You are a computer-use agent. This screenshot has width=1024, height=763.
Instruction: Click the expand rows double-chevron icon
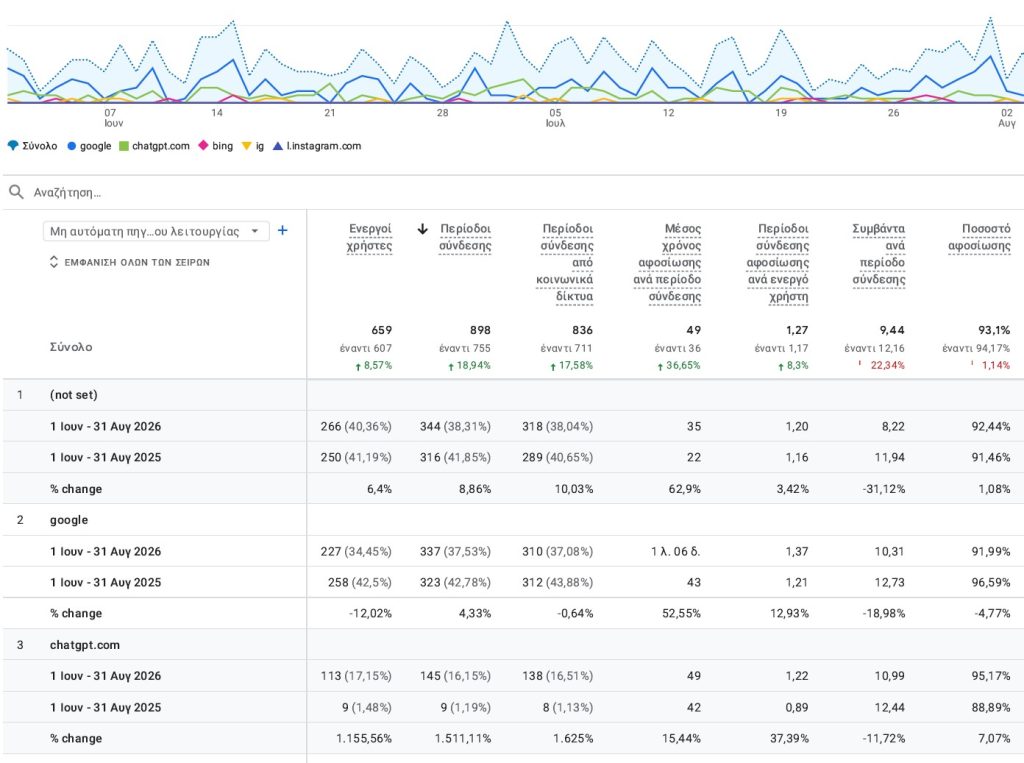(x=54, y=262)
